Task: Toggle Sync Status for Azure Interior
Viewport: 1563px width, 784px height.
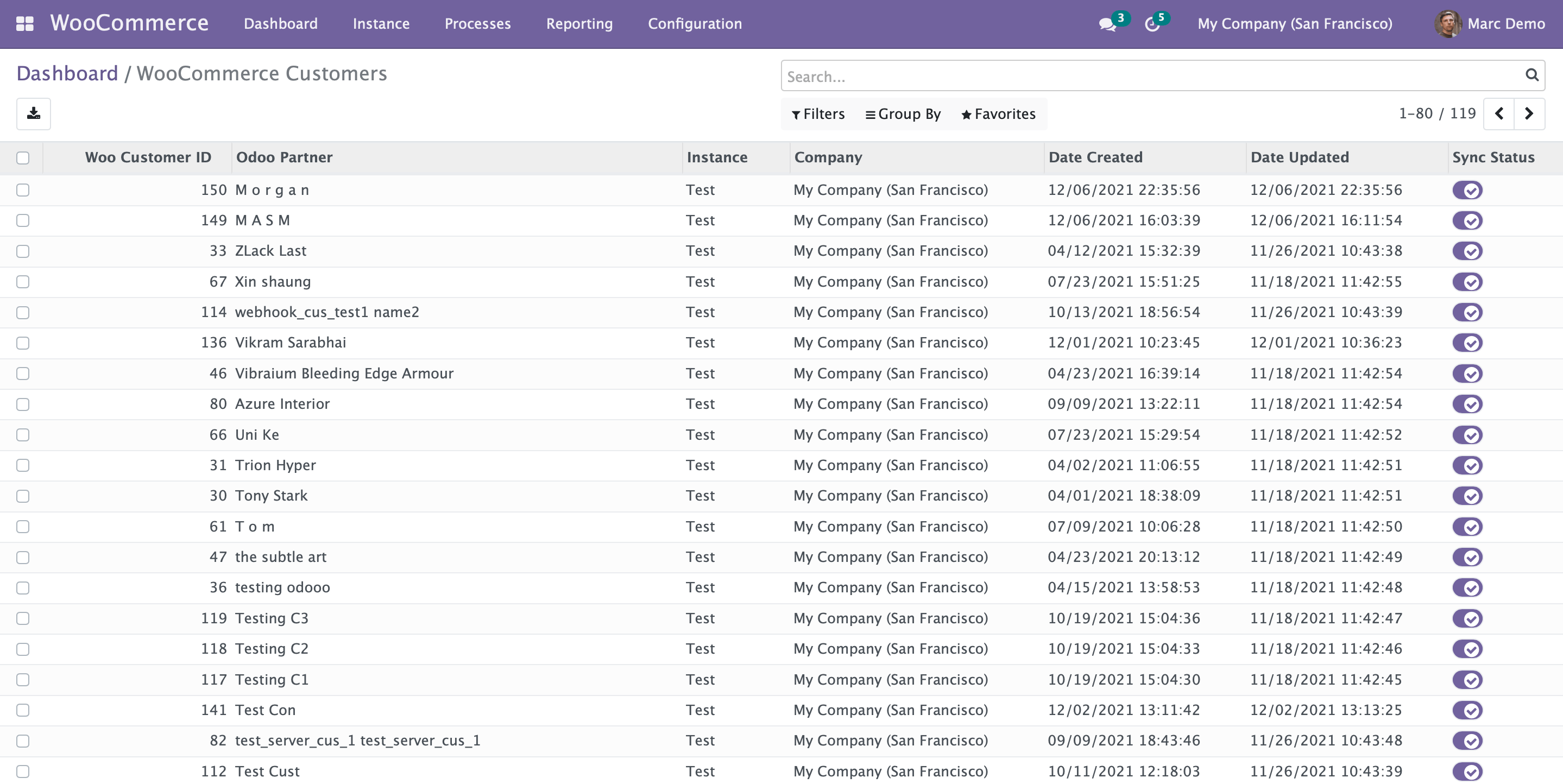Action: [x=1467, y=404]
